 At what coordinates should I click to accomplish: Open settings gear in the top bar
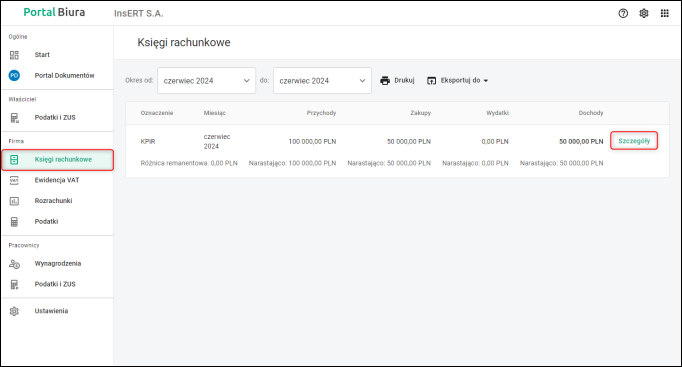(x=644, y=13)
